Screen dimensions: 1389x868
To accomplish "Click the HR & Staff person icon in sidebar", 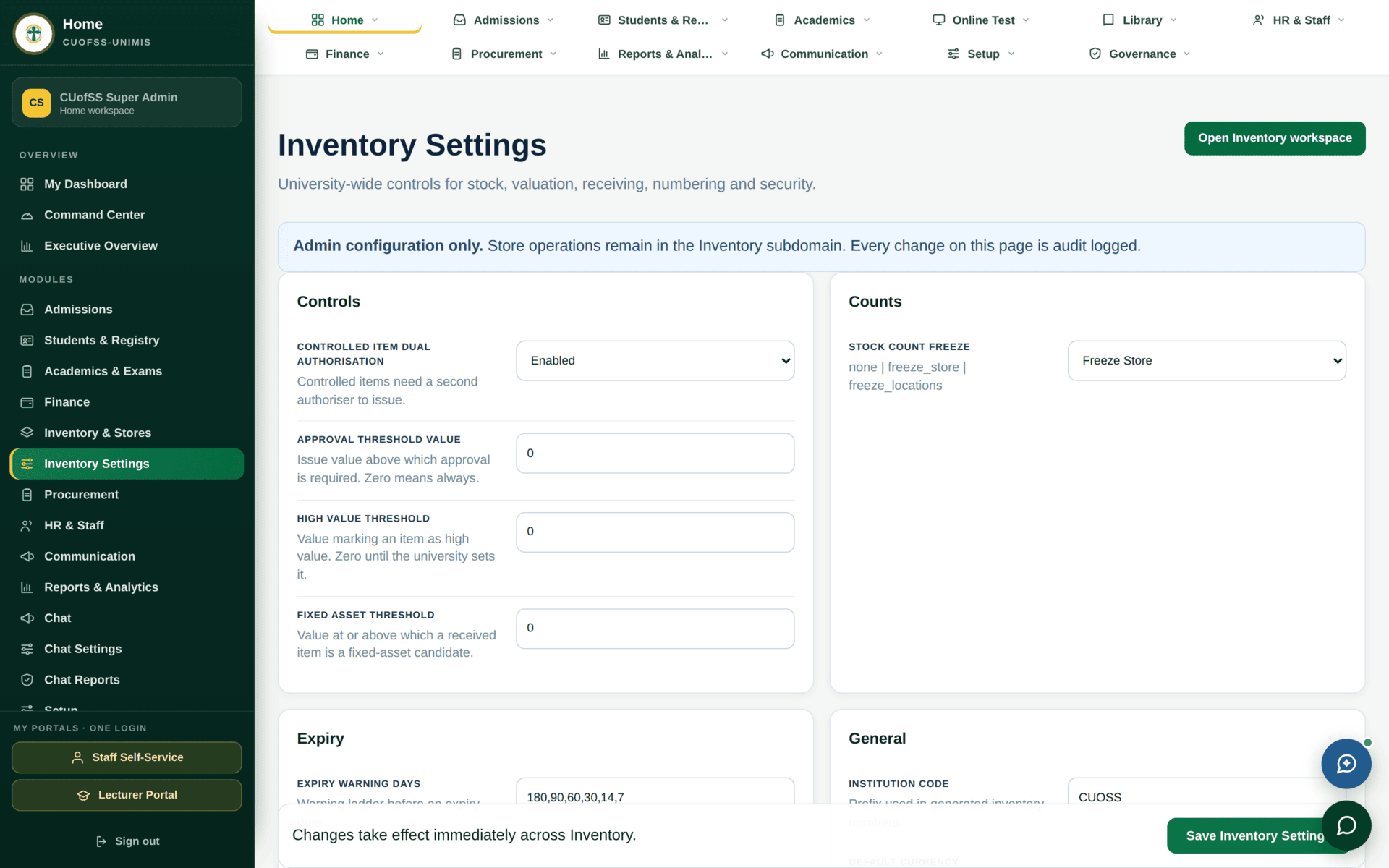I will click(27, 526).
